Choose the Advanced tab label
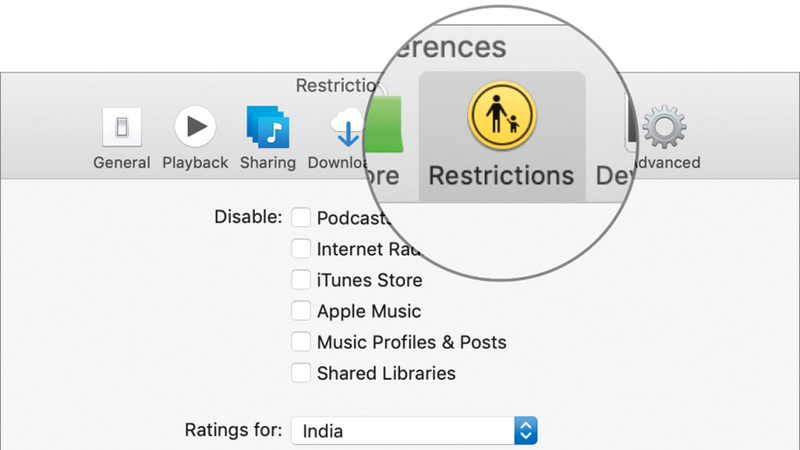The height and width of the screenshot is (450, 800). (x=667, y=162)
